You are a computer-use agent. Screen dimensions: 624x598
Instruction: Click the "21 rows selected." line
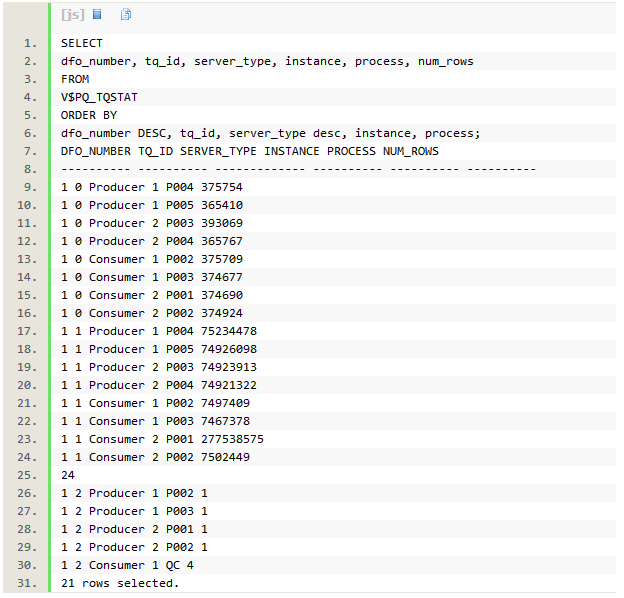[120, 583]
